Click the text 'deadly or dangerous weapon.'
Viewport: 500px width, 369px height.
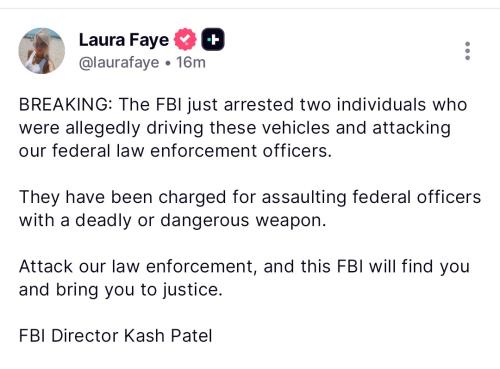tap(200, 221)
